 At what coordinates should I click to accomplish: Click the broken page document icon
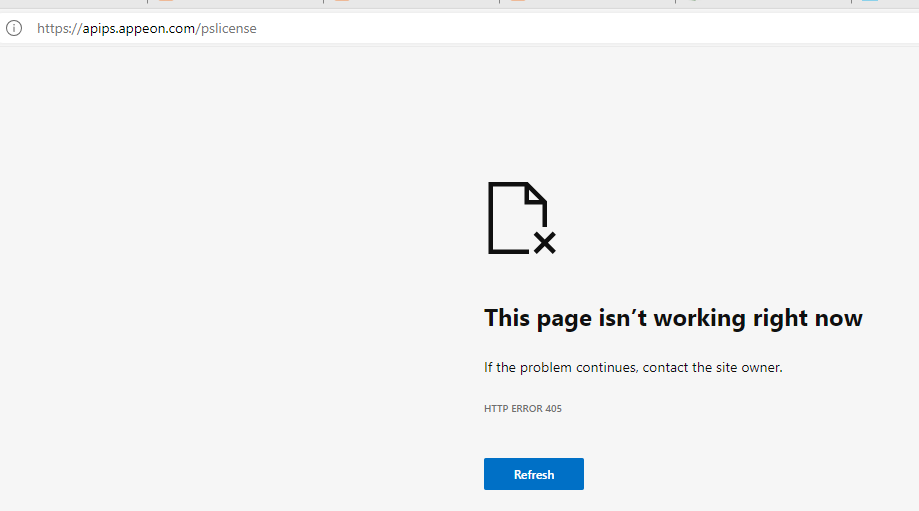517,217
